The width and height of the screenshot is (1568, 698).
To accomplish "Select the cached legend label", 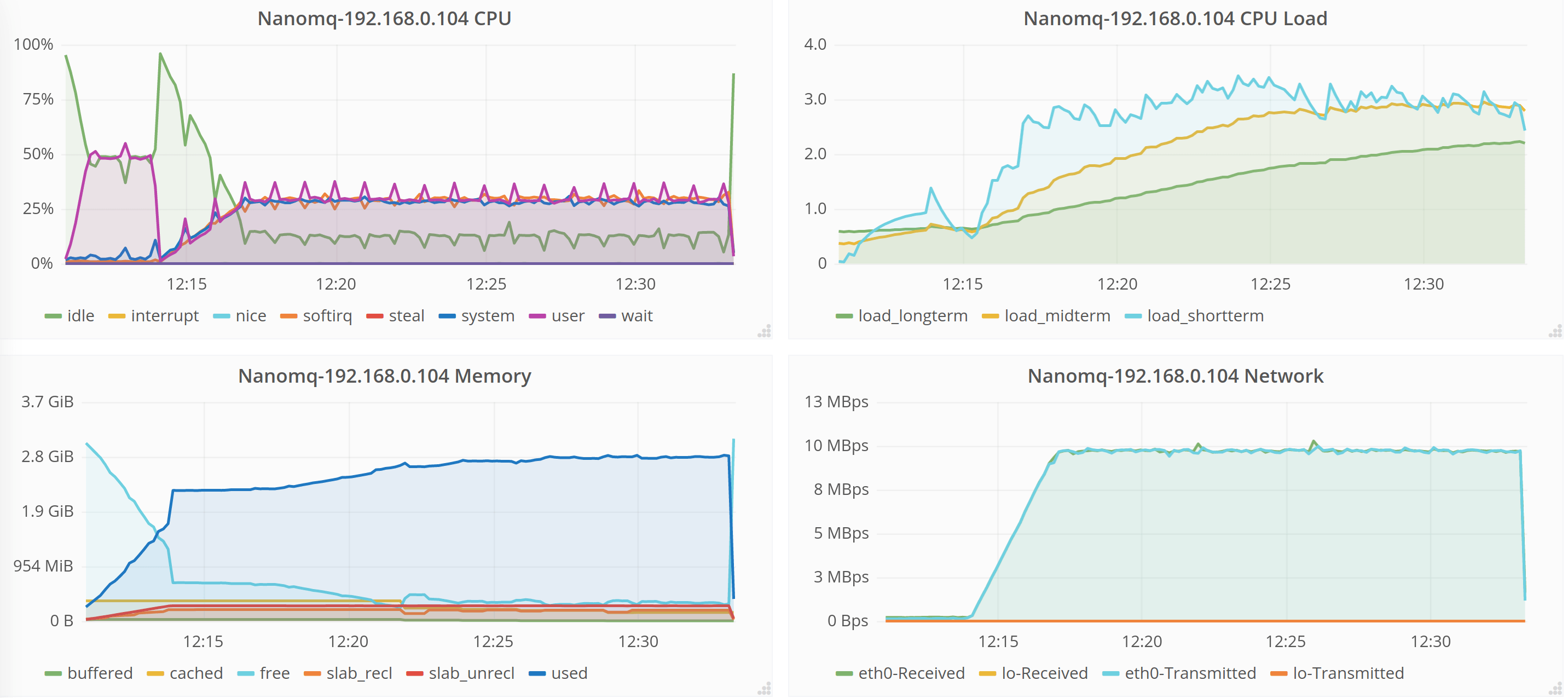I will pos(196,673).
